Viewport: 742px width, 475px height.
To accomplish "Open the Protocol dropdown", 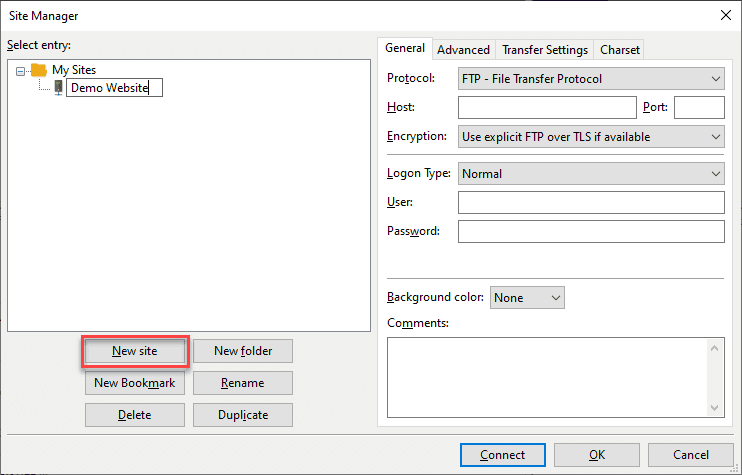I will (591, 79).
